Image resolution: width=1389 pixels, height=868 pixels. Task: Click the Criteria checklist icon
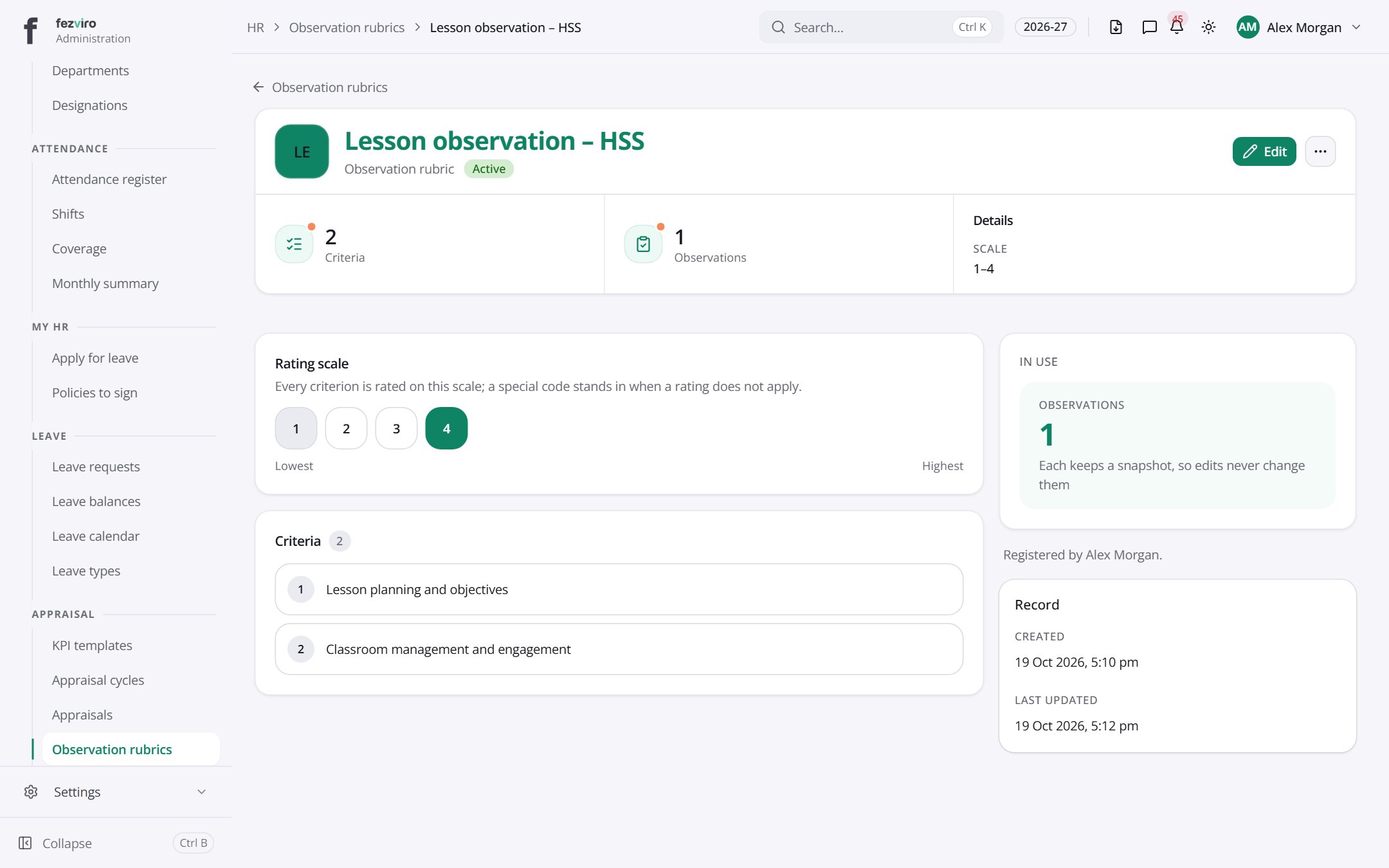[294, 244]
